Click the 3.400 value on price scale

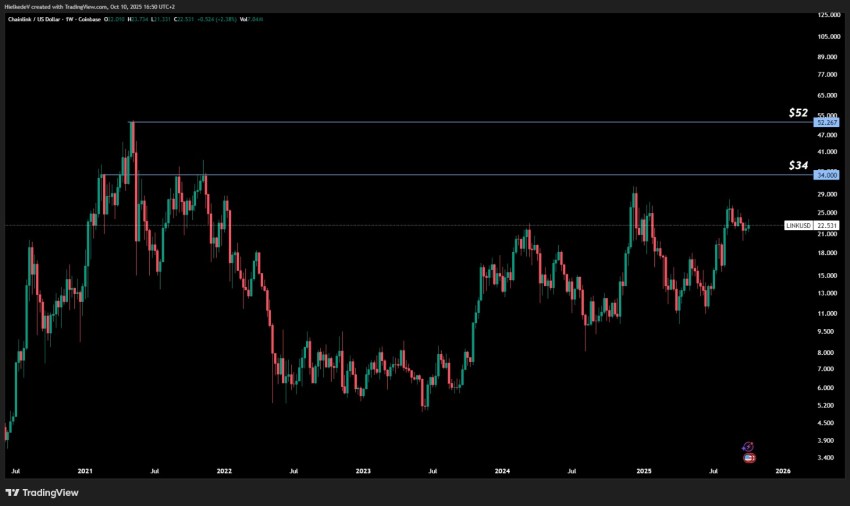826,458
